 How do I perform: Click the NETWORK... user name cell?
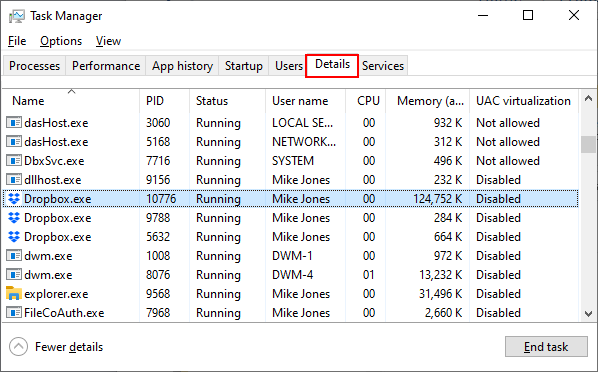point(304,142)
